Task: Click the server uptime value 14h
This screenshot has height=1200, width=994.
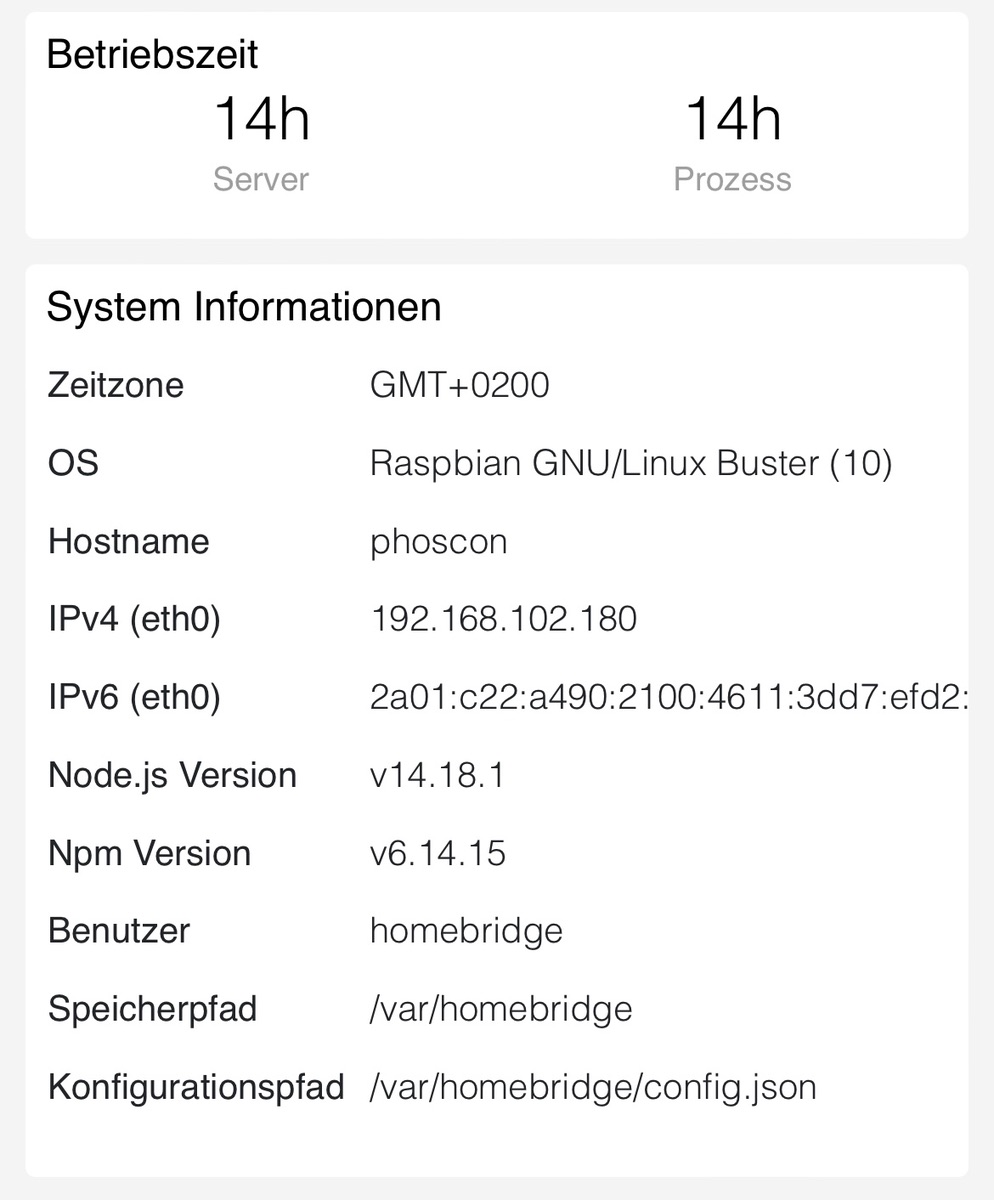Action: pos(261,119)
